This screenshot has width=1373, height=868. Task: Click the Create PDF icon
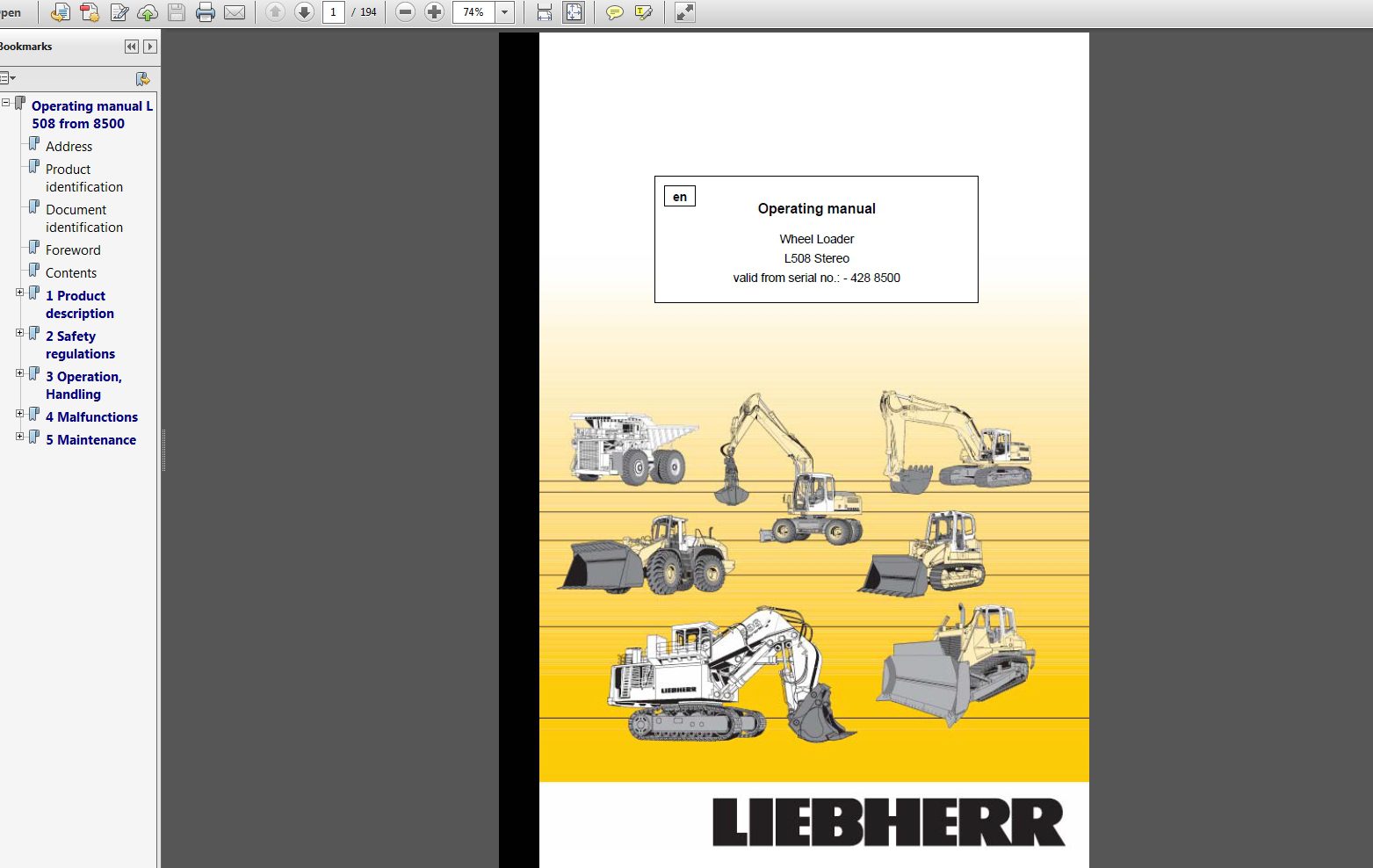click(90, 12)
